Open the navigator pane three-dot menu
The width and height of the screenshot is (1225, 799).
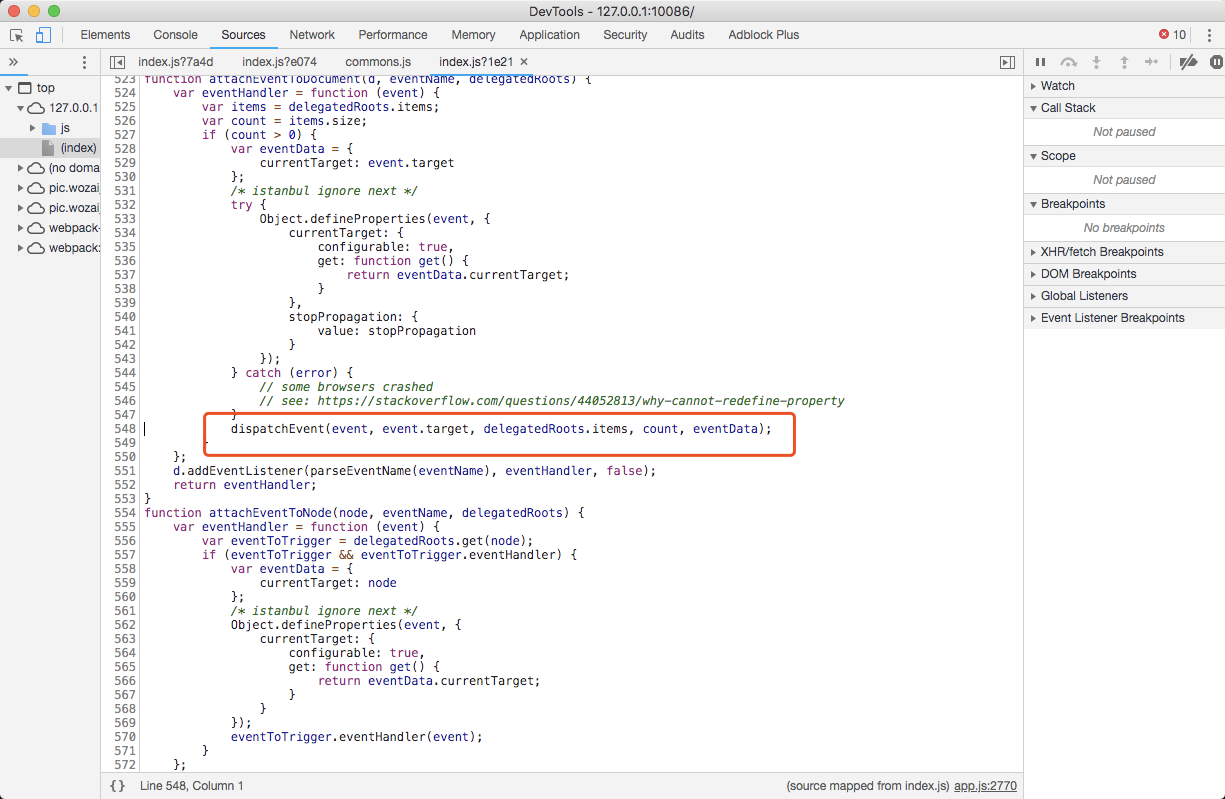tap(84, 62)
